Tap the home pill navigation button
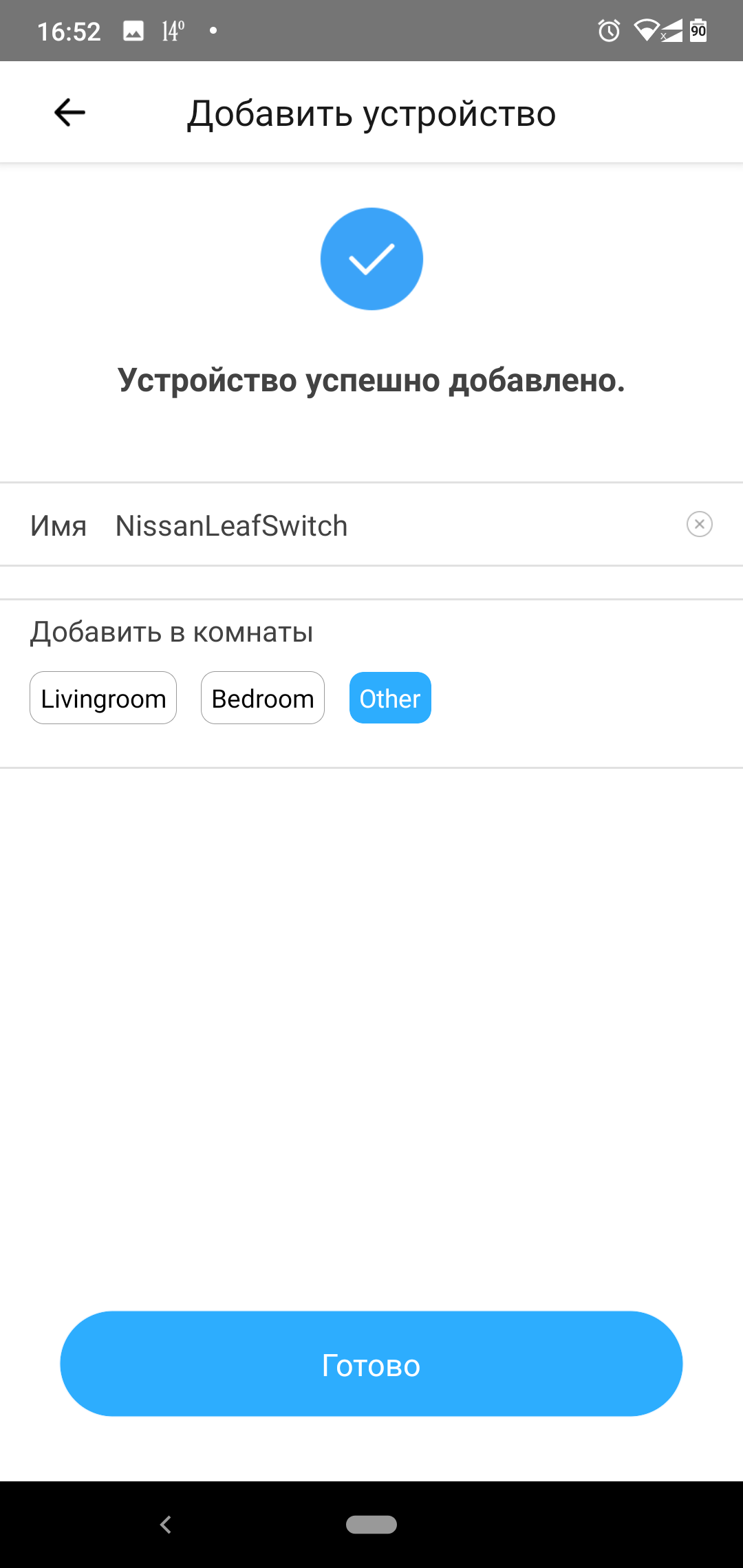Image resolution: width=743 pixels, height=1568 pixels. point(371,1525)
